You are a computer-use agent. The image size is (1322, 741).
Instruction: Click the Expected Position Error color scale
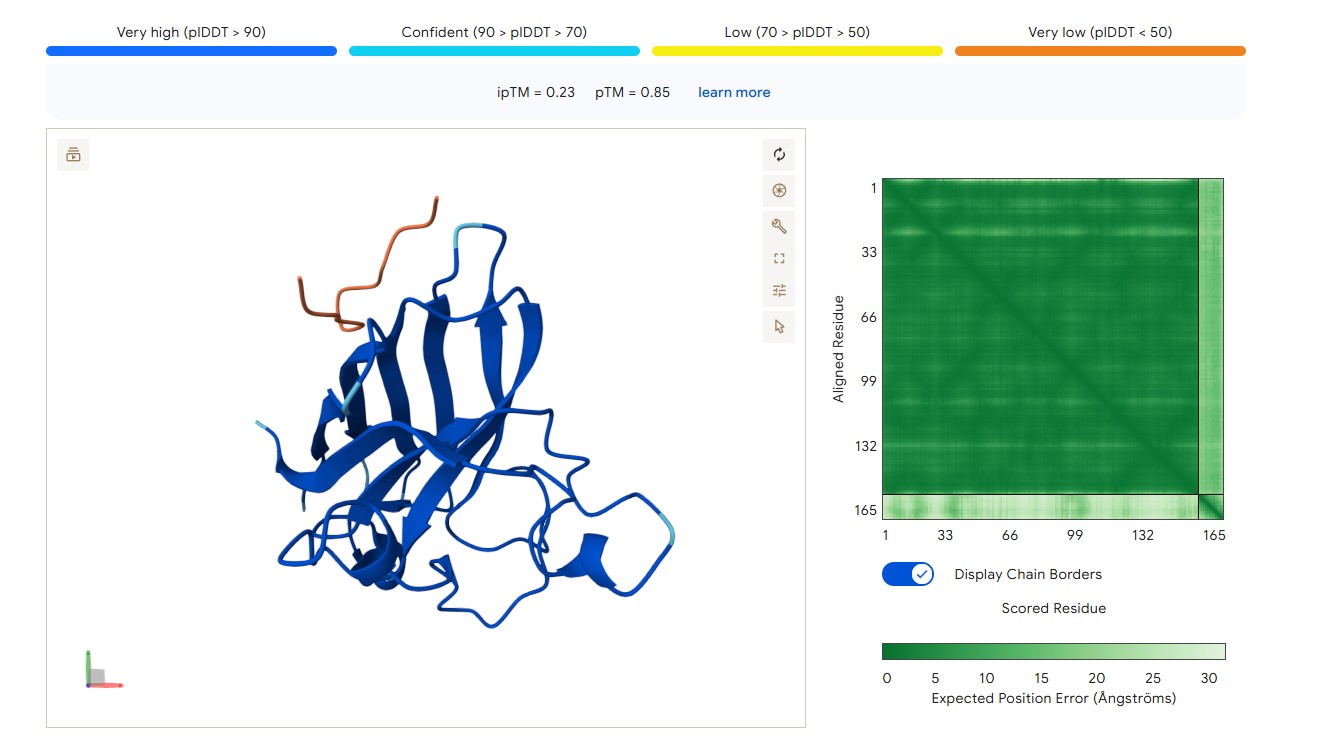point(1053,652)
